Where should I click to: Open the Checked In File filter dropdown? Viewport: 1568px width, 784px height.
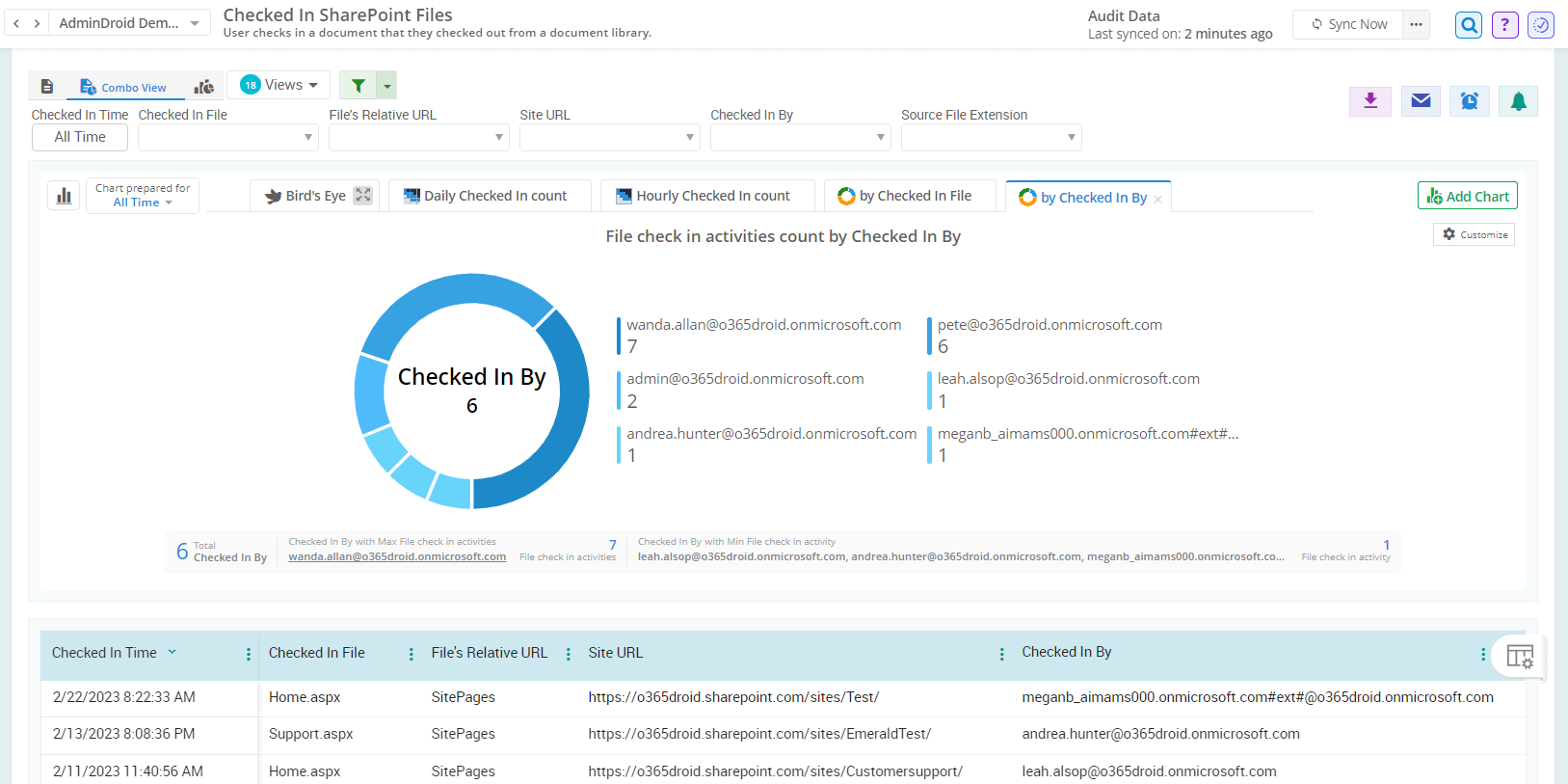[227, 138]
